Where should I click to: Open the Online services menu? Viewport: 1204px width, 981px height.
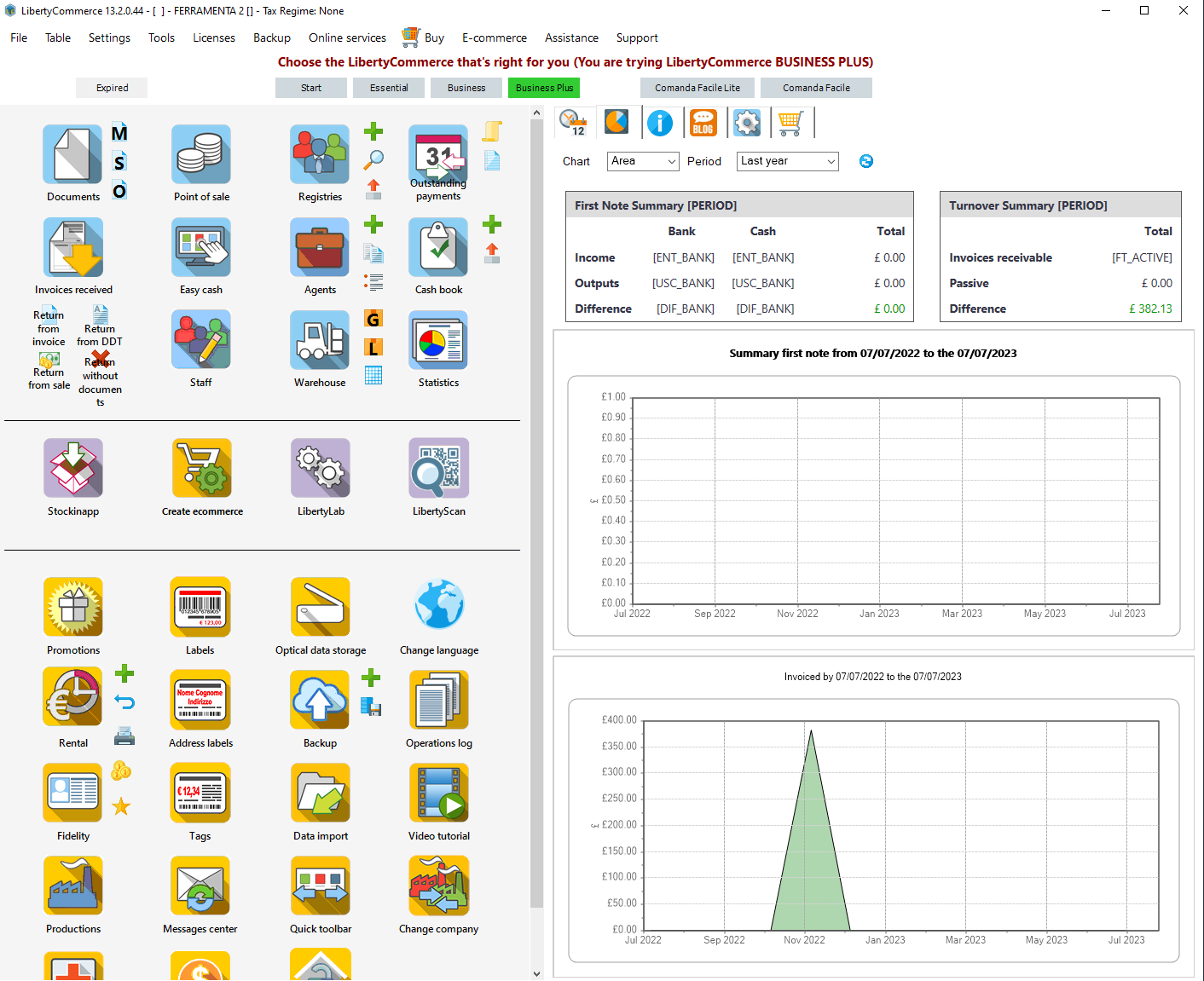click(347, 38)
